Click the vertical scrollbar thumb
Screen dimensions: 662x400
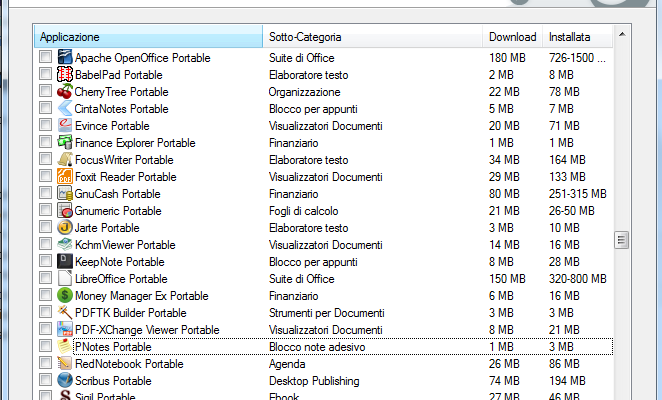tap(621, 240)
